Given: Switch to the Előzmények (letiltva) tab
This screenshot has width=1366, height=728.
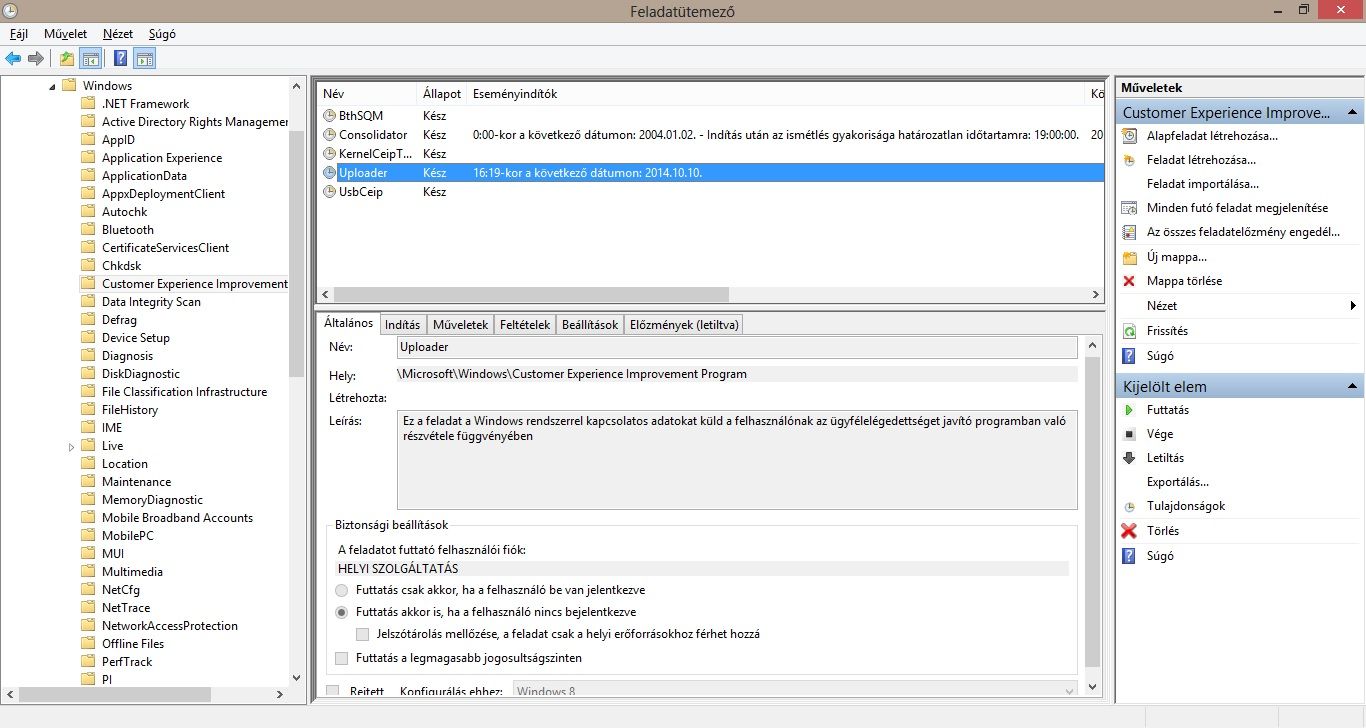Looking at the screenshot, I should pos(684,325).
